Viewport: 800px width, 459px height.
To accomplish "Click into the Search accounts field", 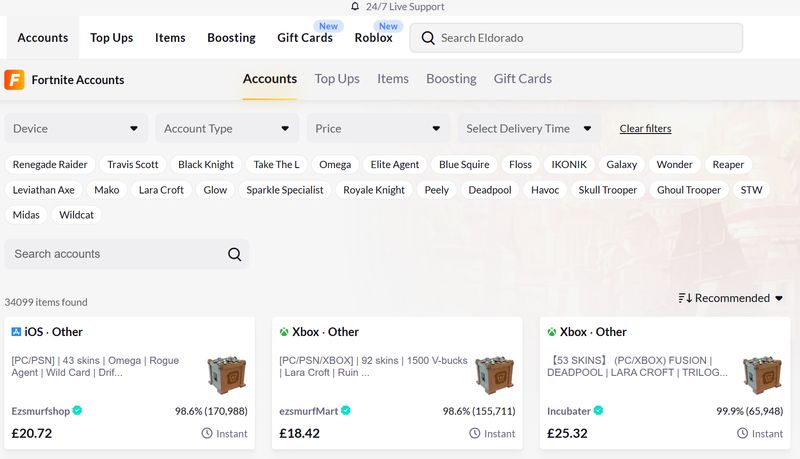I will [127, 254].
